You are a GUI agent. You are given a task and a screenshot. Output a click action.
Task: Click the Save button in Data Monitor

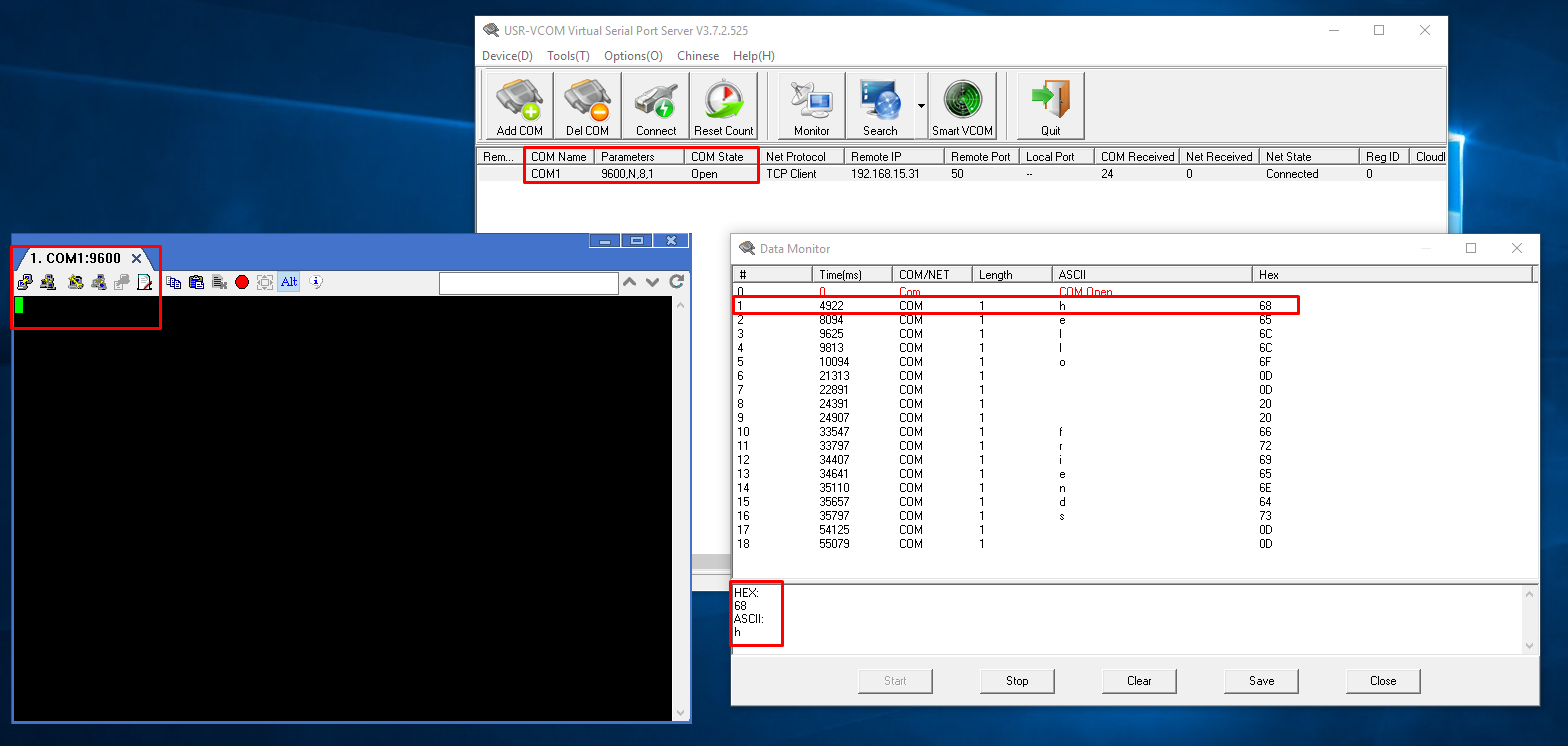[x=1261, y=681]
